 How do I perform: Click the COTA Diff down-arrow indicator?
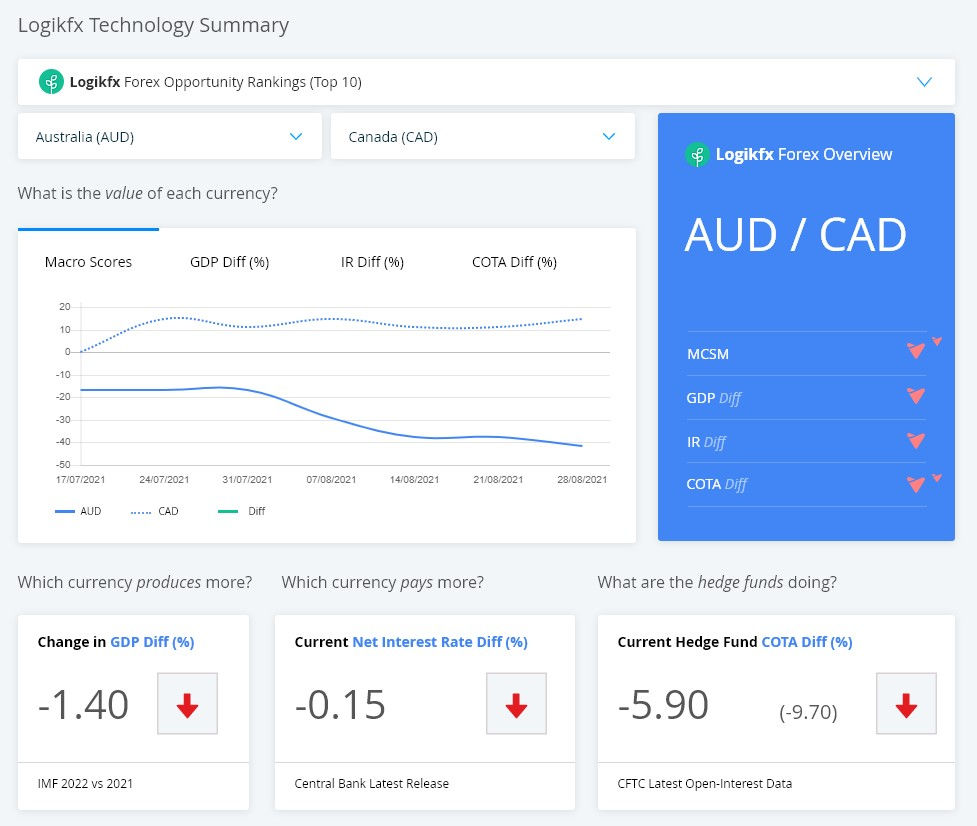click(916, 484)
